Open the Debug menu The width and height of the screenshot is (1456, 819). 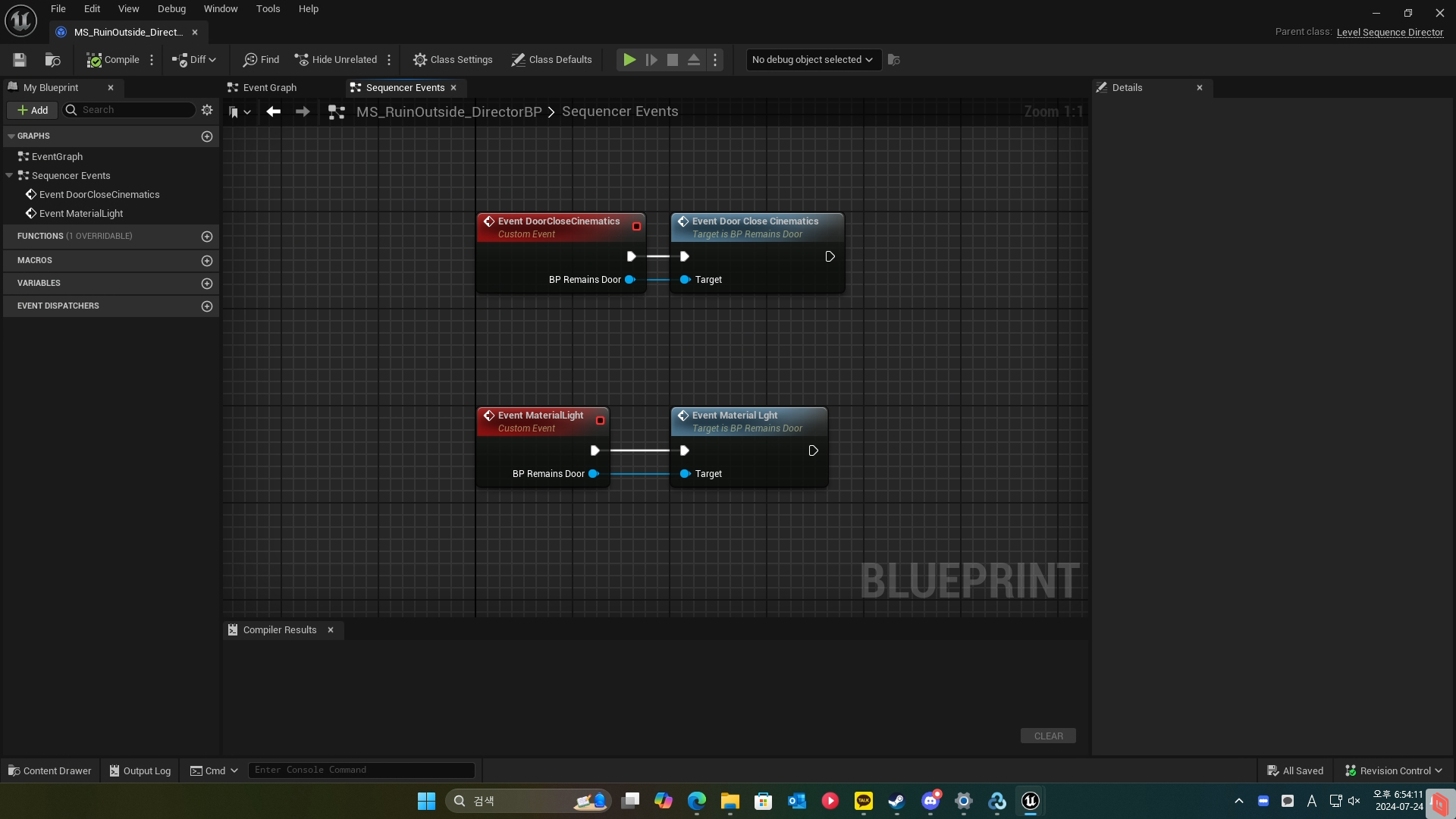[171, 9]
